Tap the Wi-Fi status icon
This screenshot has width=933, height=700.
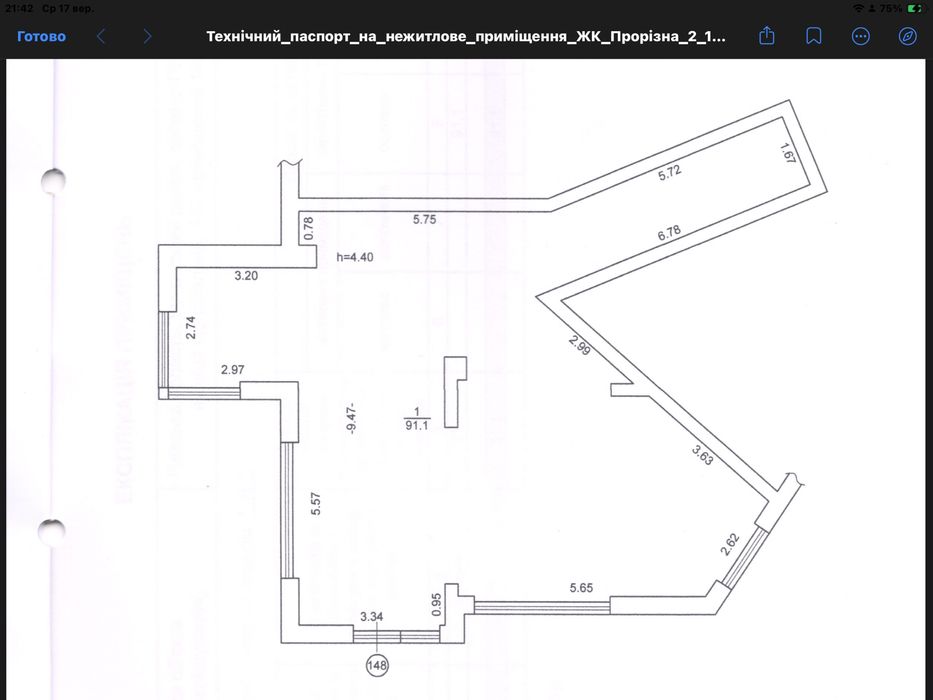click(858, 8)
